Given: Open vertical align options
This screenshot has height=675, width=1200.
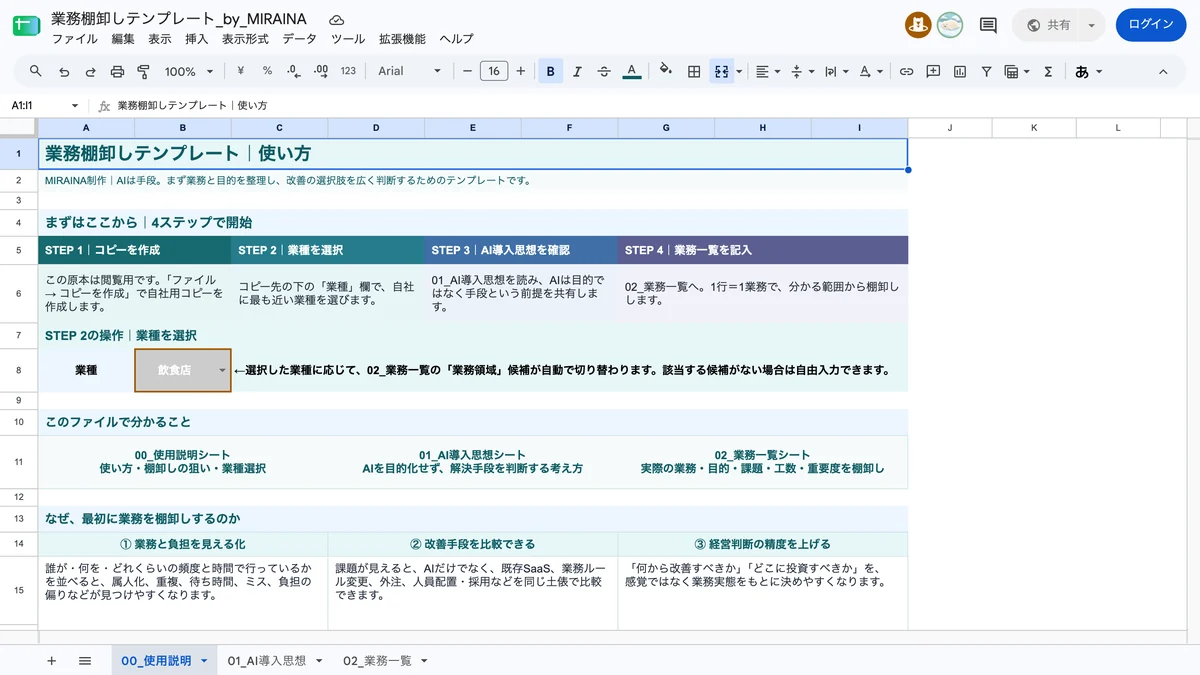Looking at the screenshot, I should click(x=803, y=71).
